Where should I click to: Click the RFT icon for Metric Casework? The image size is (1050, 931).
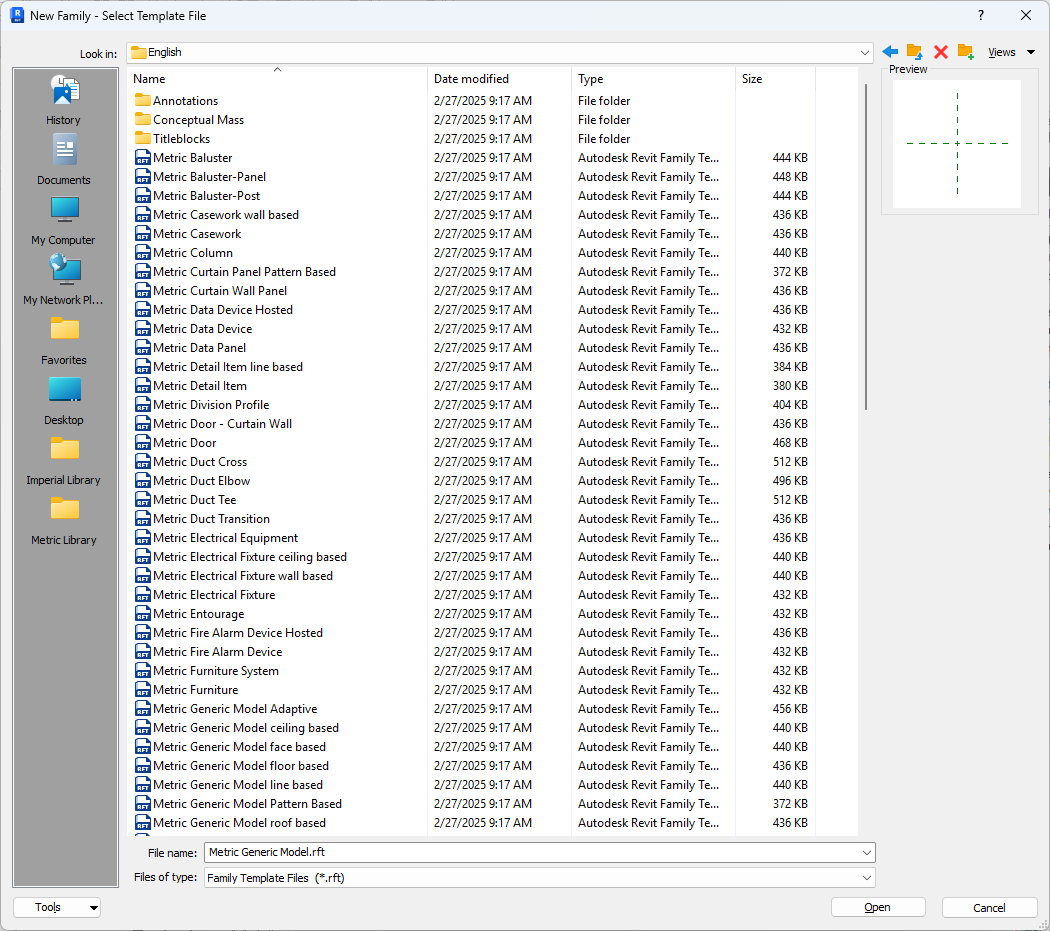[143, 234]
